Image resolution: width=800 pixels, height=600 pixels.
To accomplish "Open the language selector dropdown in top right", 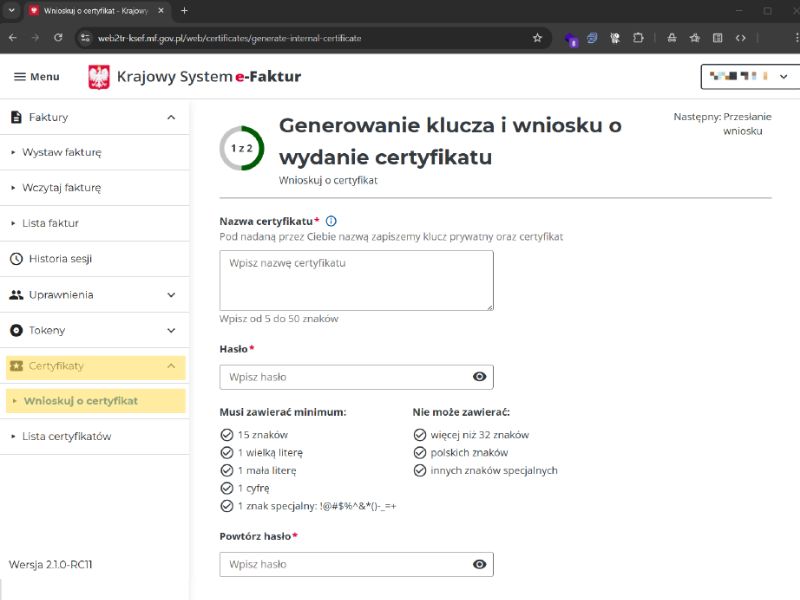I will 745,75.
